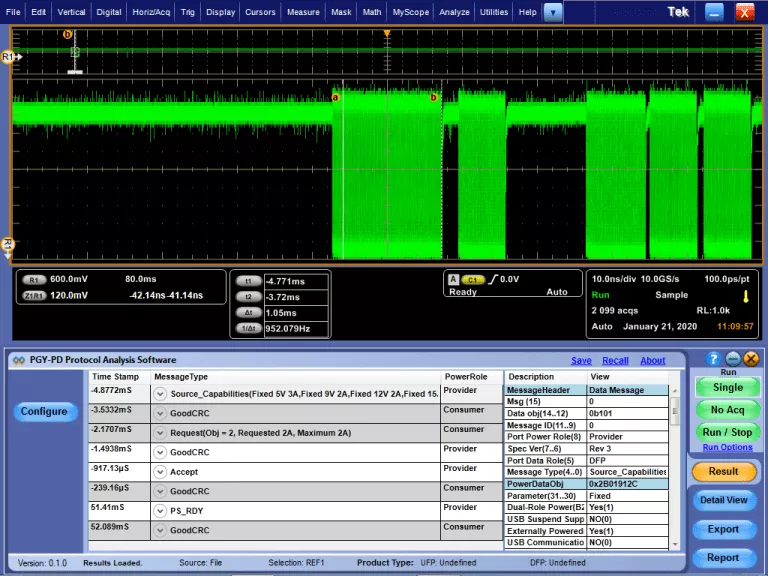This screenshot has width=768, height=576.
Task: Click the R1 reference waveform badge
Action: 34,280
